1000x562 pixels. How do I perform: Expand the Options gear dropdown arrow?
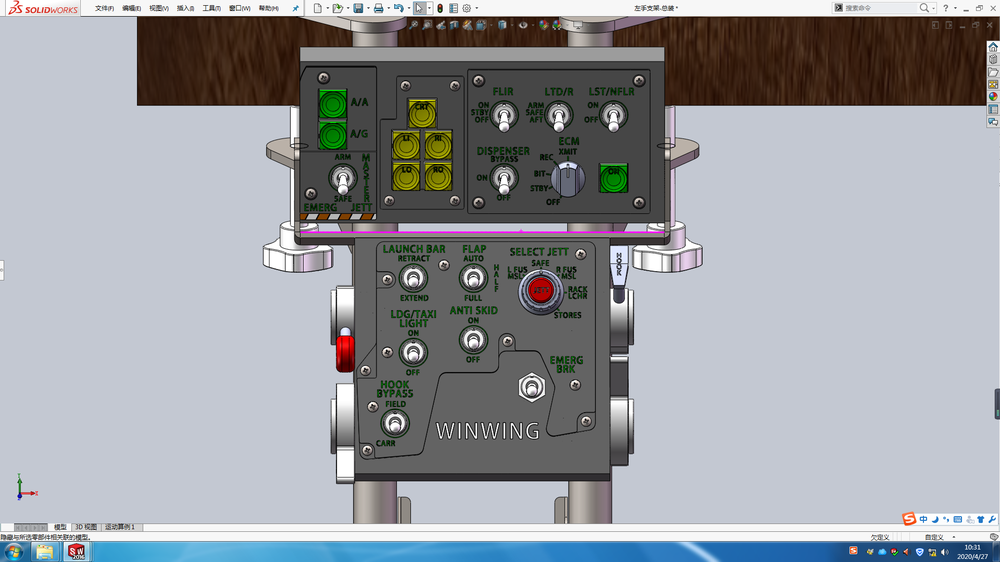pos(477,8)
